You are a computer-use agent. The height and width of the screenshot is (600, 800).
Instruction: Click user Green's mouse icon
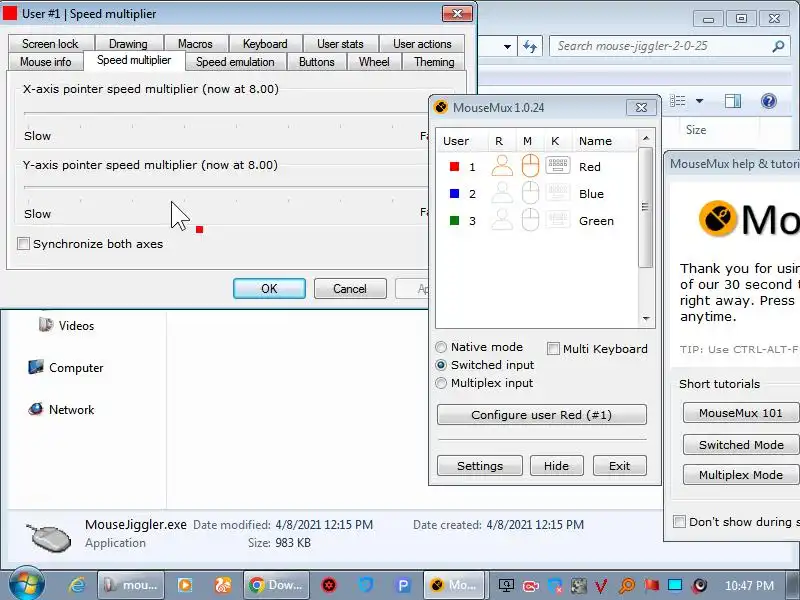[x=530, y=220]
